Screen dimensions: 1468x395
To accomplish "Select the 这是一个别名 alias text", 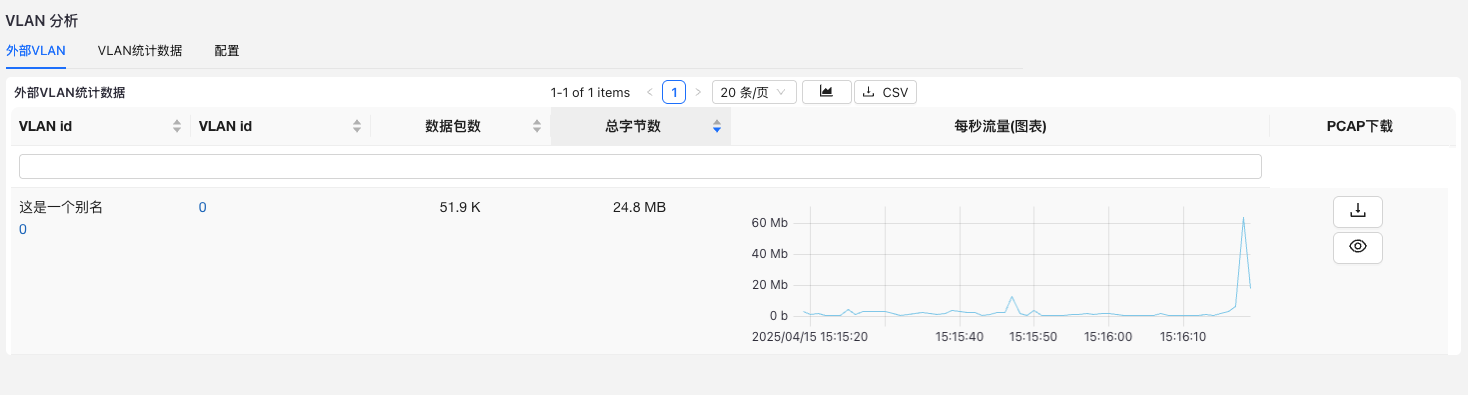I will point(61,207).
